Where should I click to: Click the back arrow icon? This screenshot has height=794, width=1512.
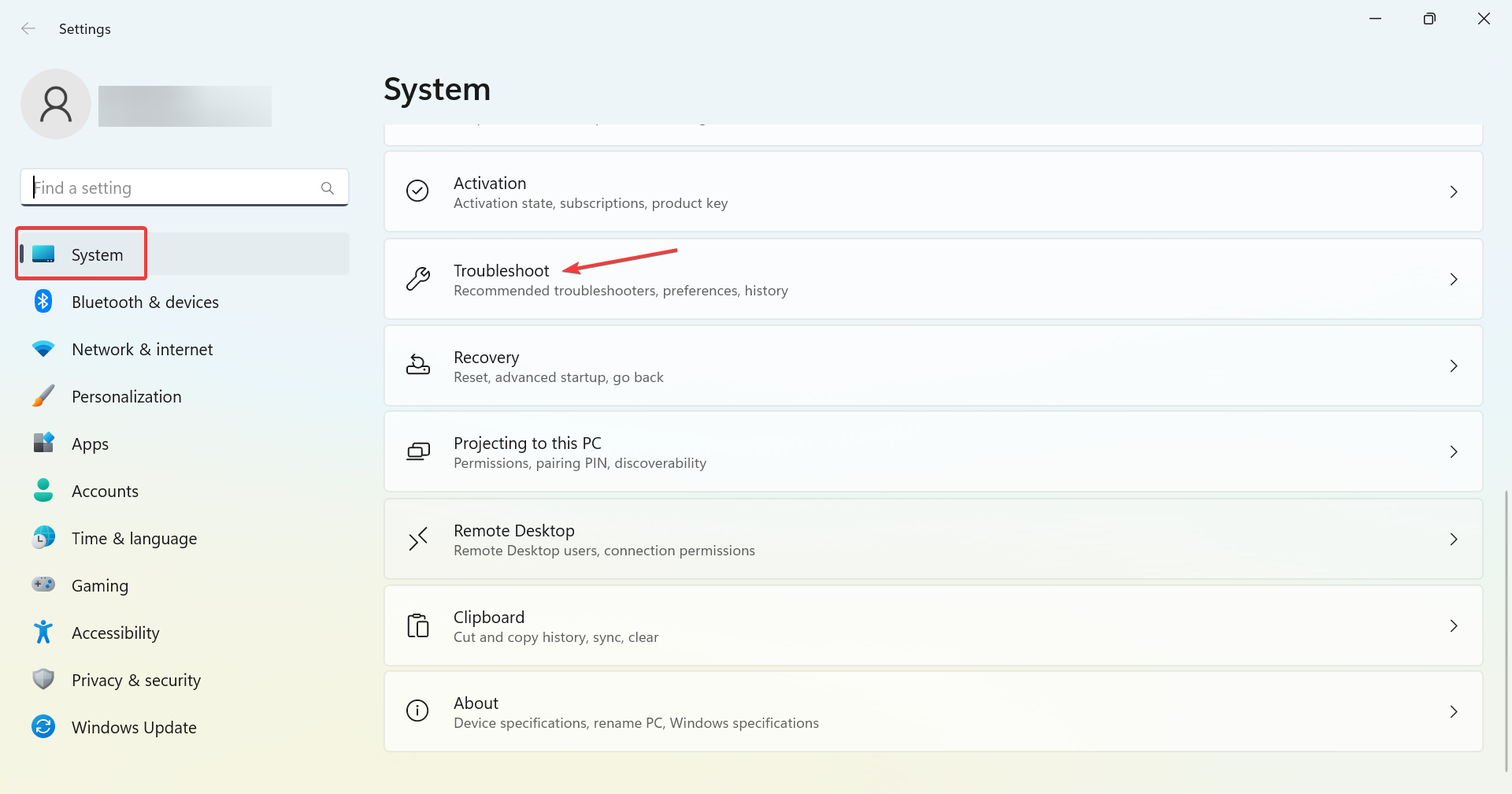pyautogui.click(x=28, y=29)
